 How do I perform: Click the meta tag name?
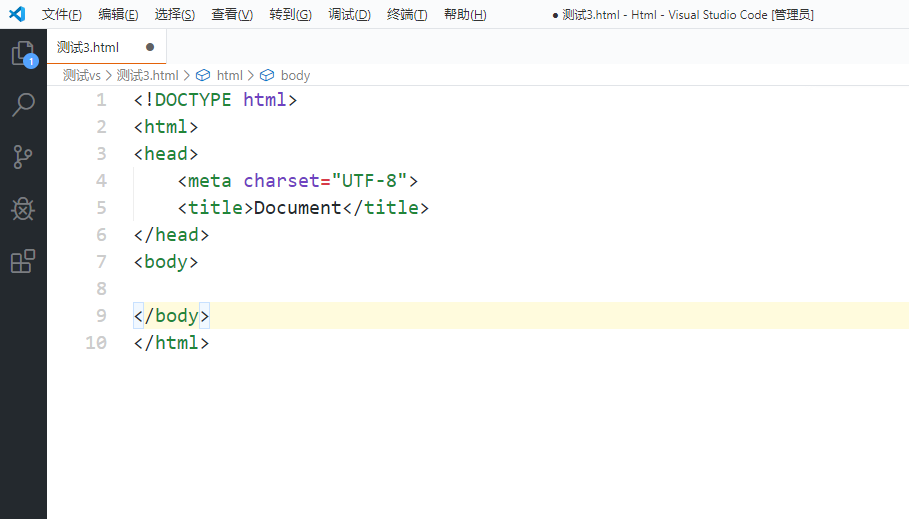click(x=209, y=181)
